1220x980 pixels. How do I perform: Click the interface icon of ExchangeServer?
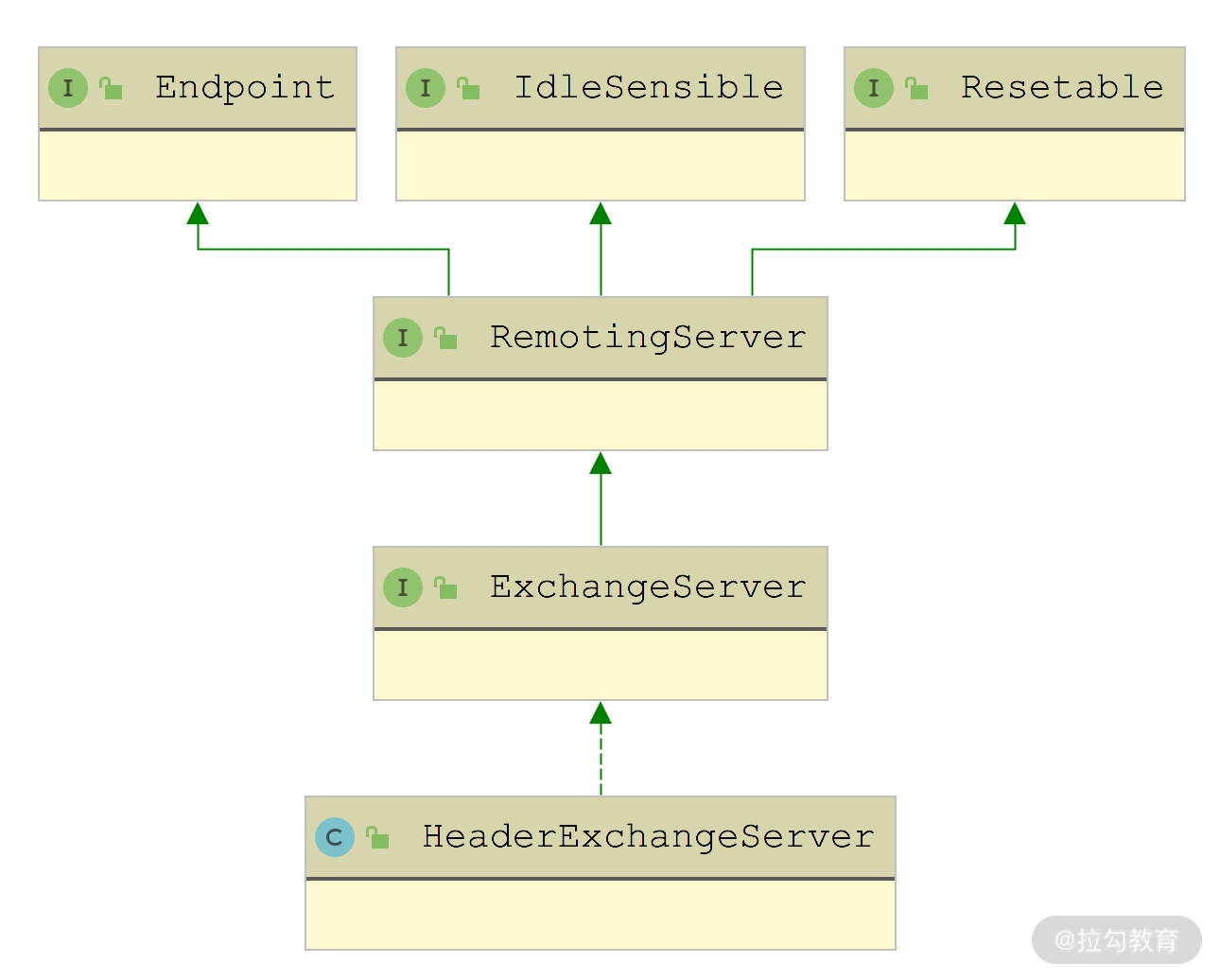(x=403, y=587)
